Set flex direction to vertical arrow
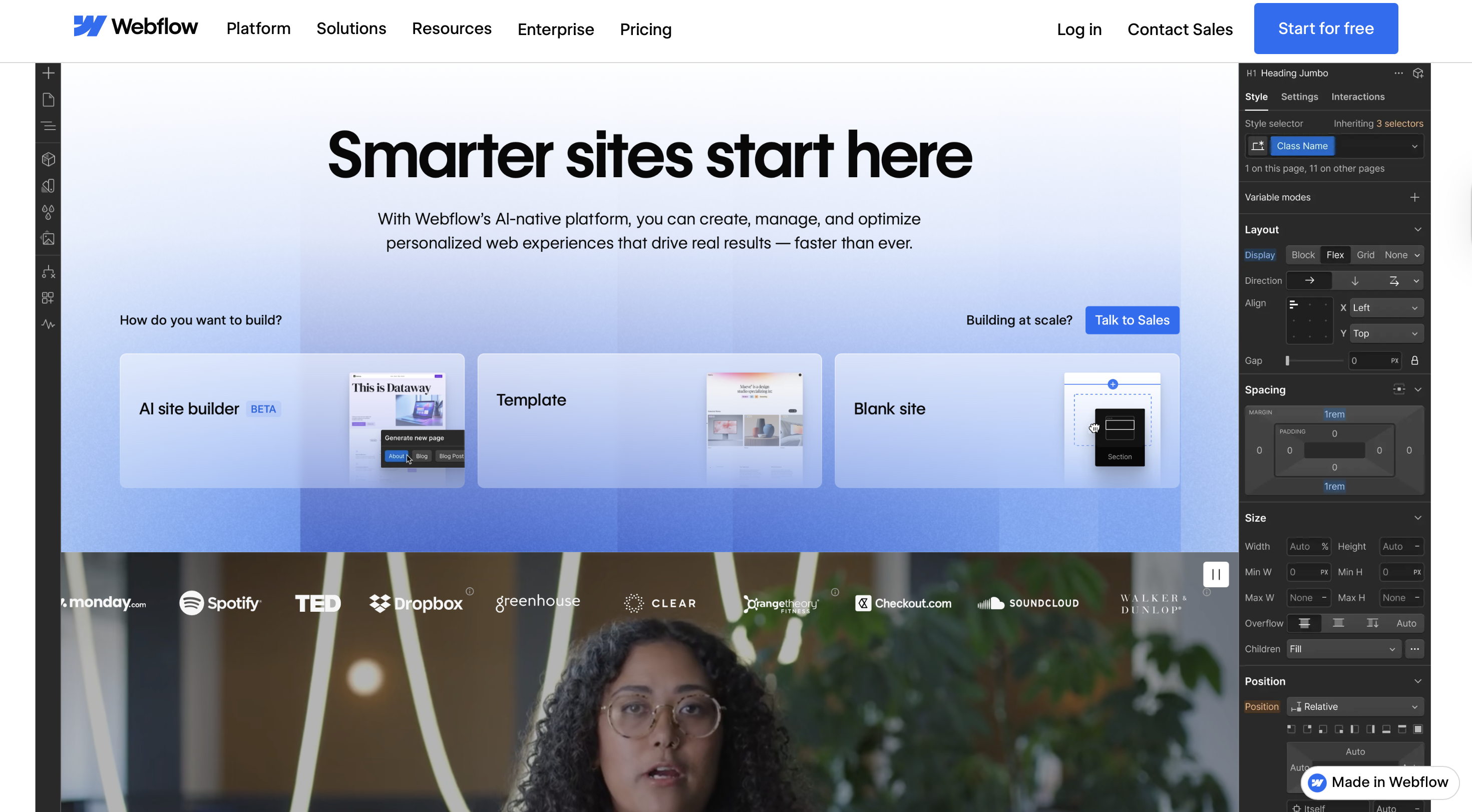This screenshot has height=812, width=1472. [x=1355, y=280]
